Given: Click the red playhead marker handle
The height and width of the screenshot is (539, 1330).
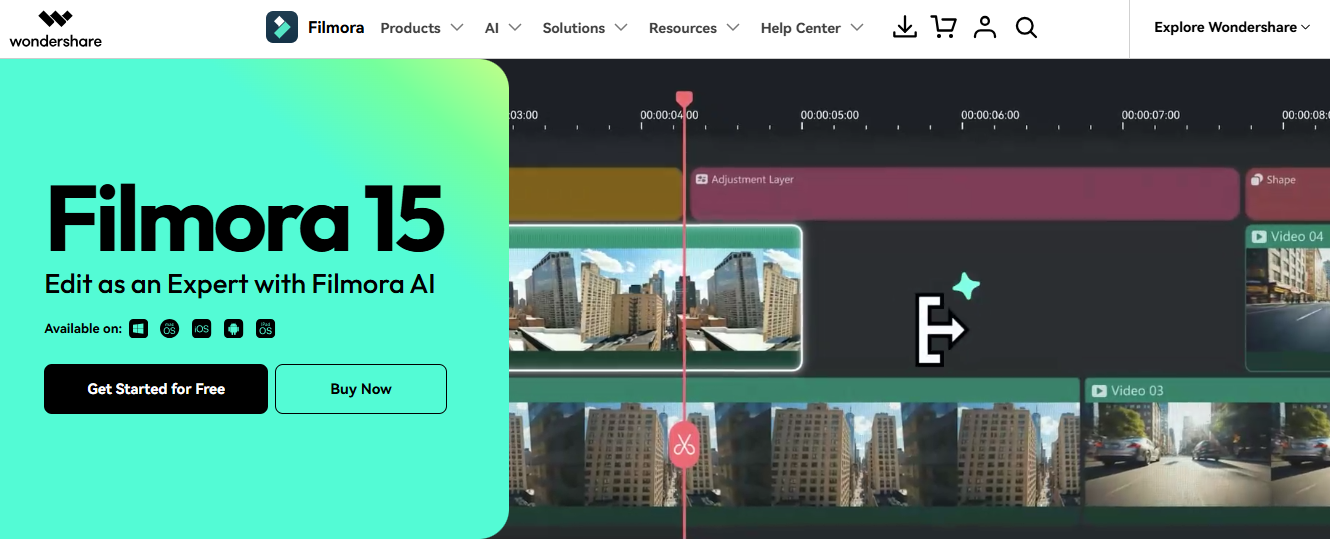Looking at the screenshot, I should coord(684,99).
